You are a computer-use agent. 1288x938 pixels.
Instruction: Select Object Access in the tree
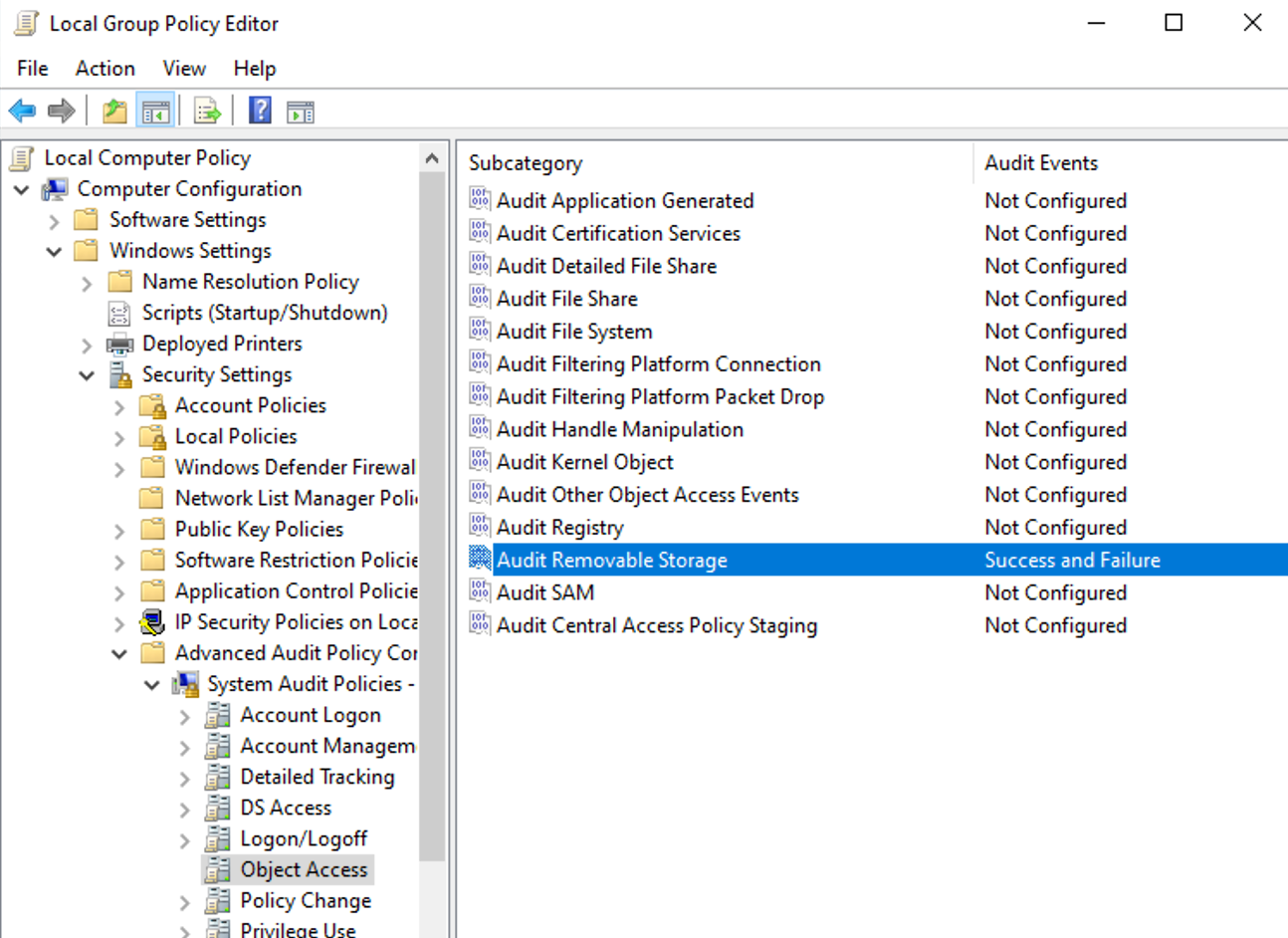[304, 869]
